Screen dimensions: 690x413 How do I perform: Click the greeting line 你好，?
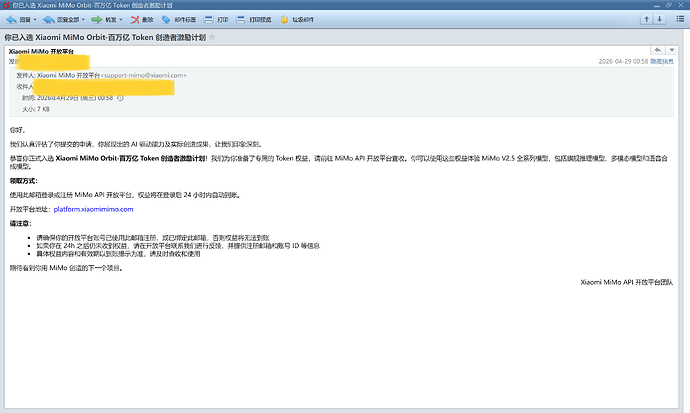pos(18,130)
